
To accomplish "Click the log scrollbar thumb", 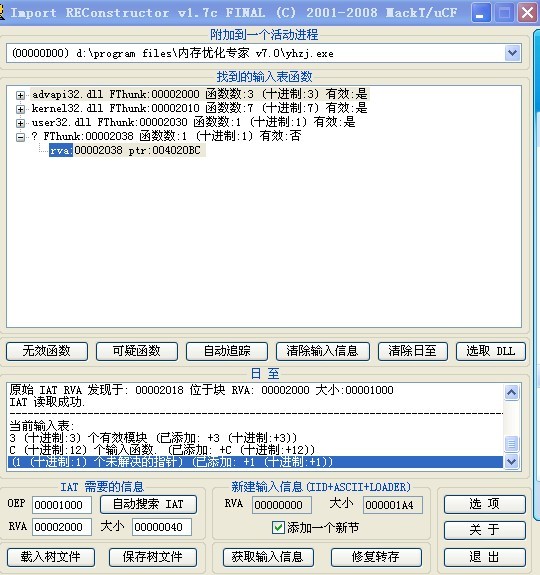I will (511, 444).
